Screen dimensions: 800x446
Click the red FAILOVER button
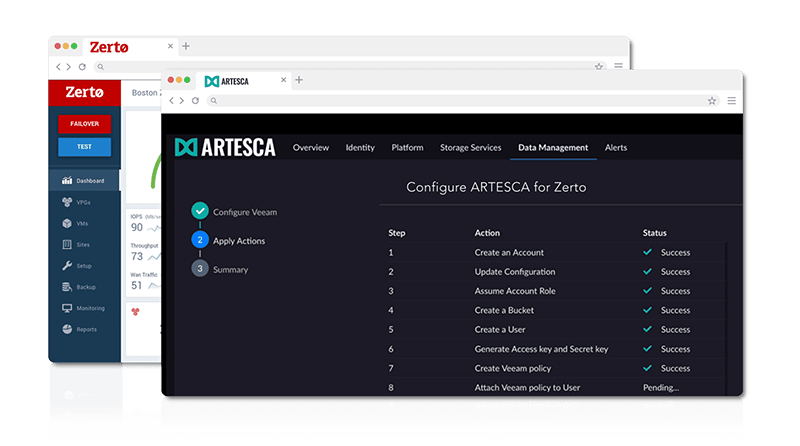(x=84, y=124)
